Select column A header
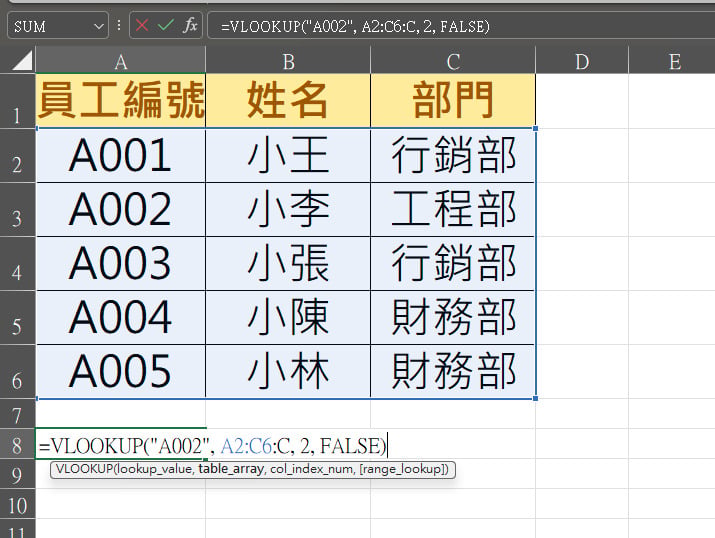Screen dimensions: 715x538 coord(121,62)
